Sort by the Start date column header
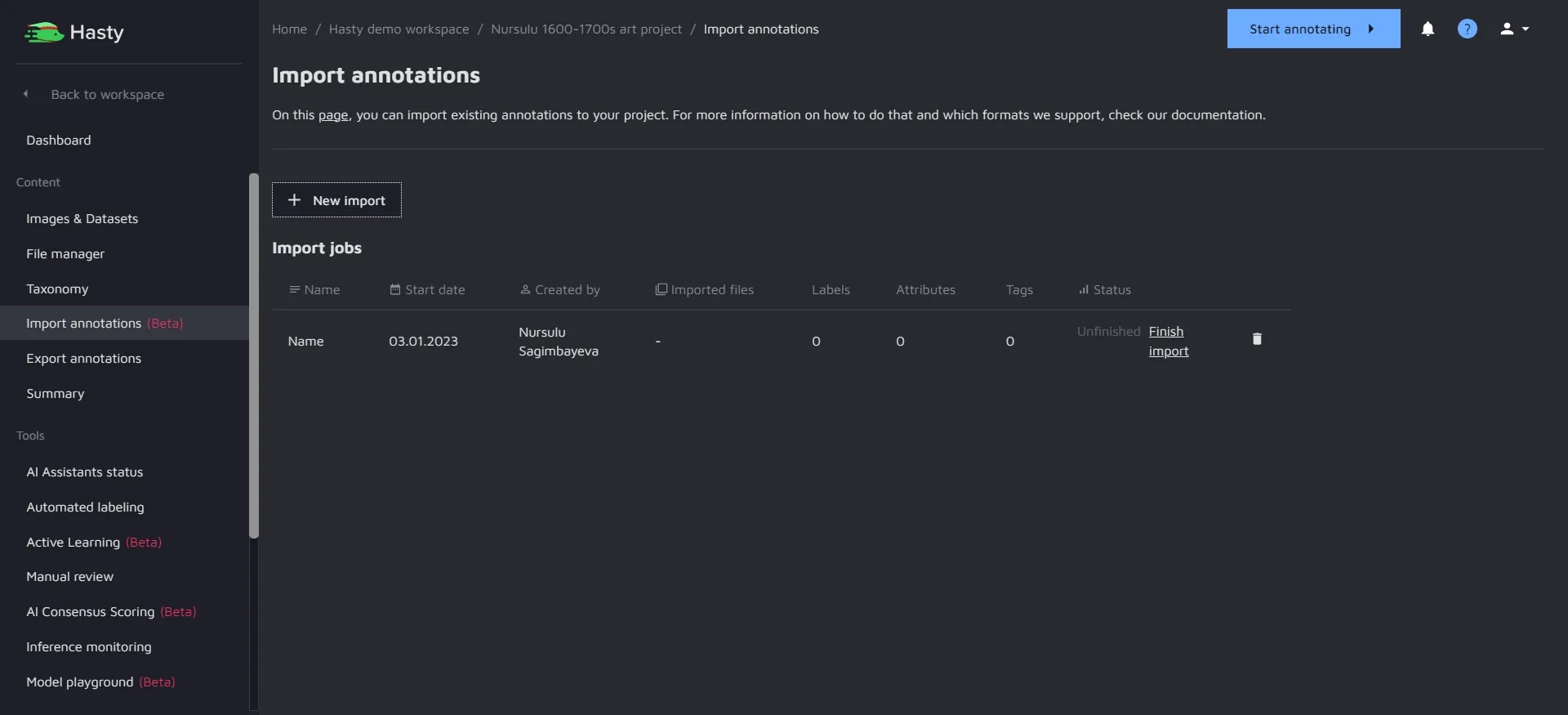The height and width of the screenshot is (715, 1568). (x=427, y=290)
